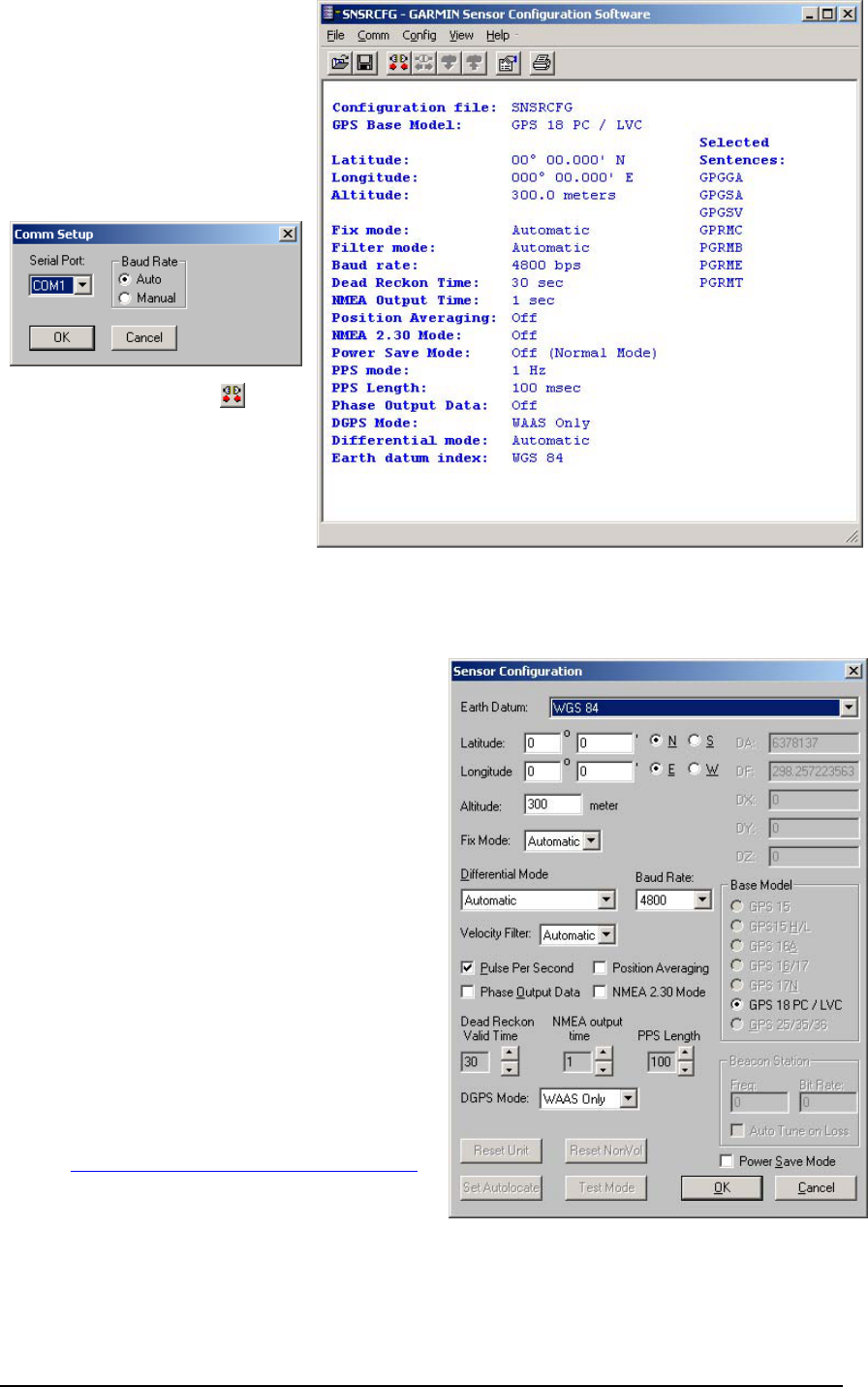Screen dimensions: 868x1387
Task: Click the Print toolbar icon
Action: click(542, 64)
